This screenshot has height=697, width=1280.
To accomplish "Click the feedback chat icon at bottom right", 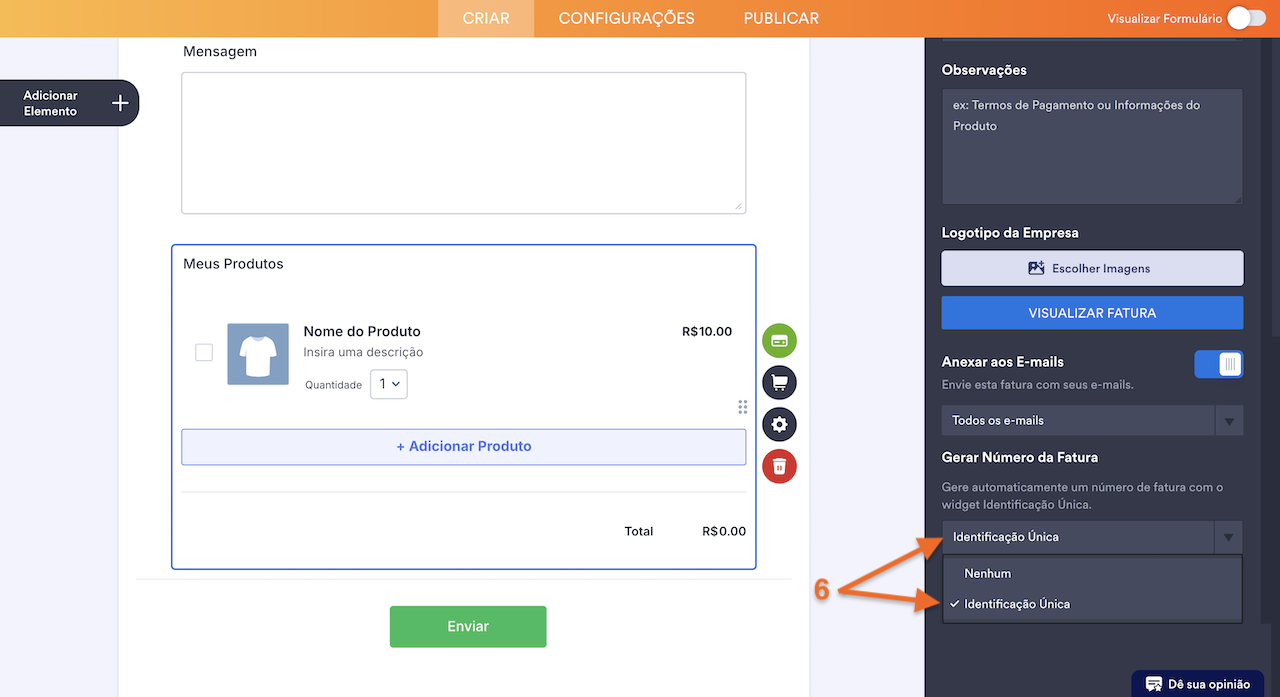I will click(1153, 684).
